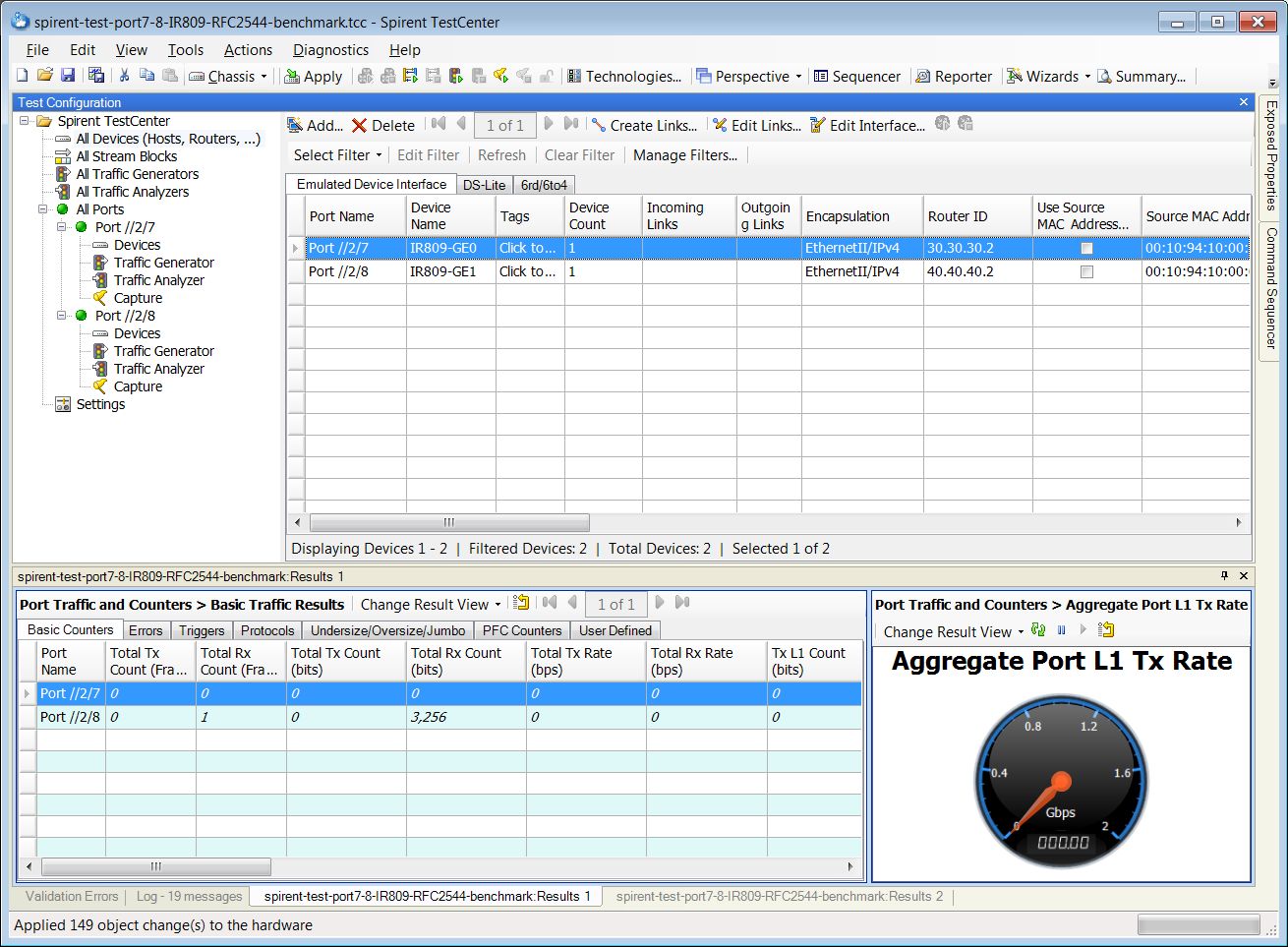
Task: Switch to the Triggers results tab
Action: (x=202, y=630)
